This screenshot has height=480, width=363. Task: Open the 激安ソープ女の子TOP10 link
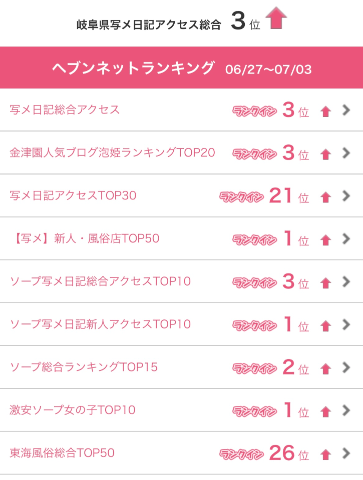click(x=73, y=410)
